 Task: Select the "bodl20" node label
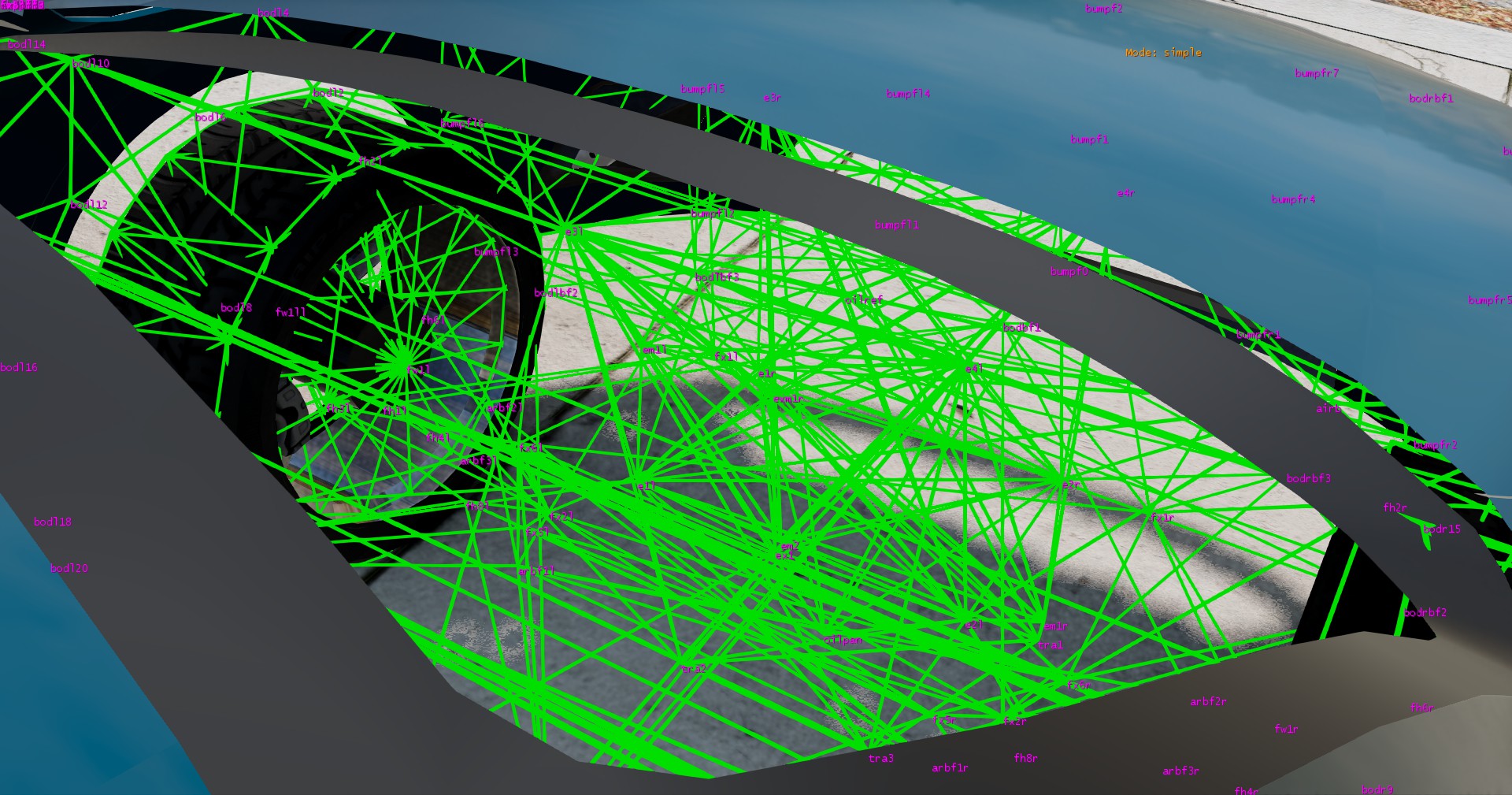tap(69, 568)
